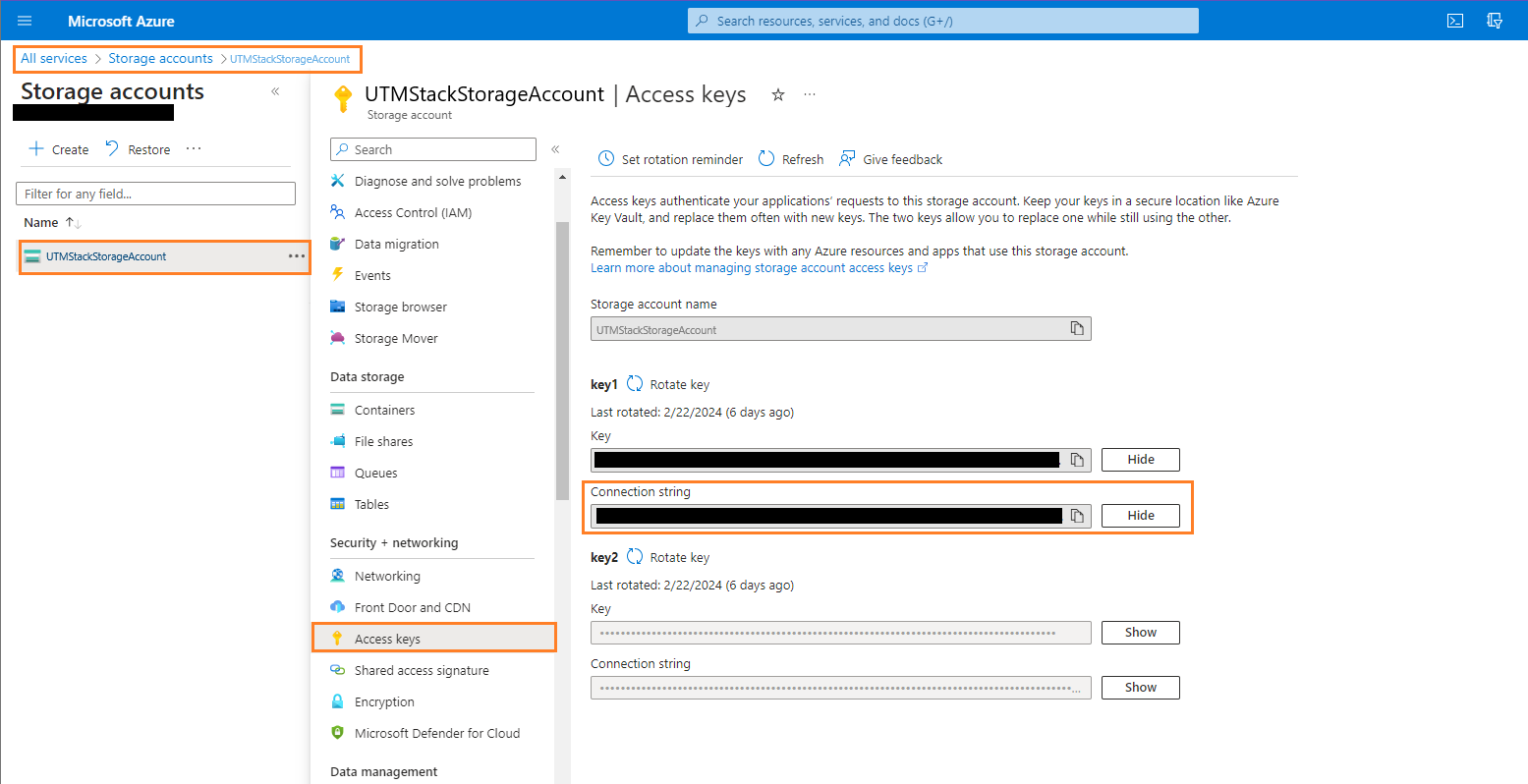Click the Containers icon in Data storage
Viewport: 1528px width, 784px height.
(x=338, y=410)
